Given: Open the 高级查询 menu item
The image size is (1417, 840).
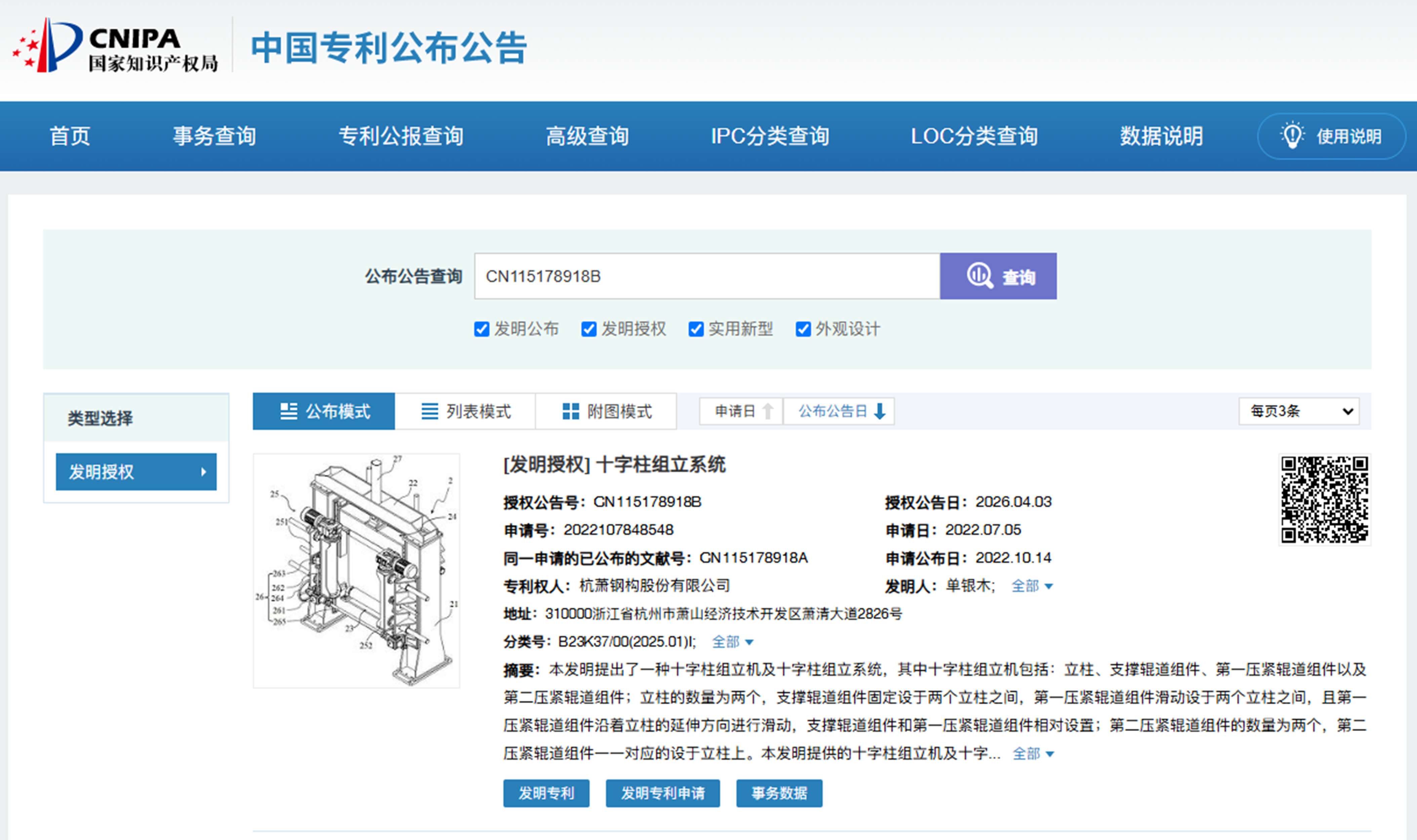Looking at the screenshot, I should point(587,136).
